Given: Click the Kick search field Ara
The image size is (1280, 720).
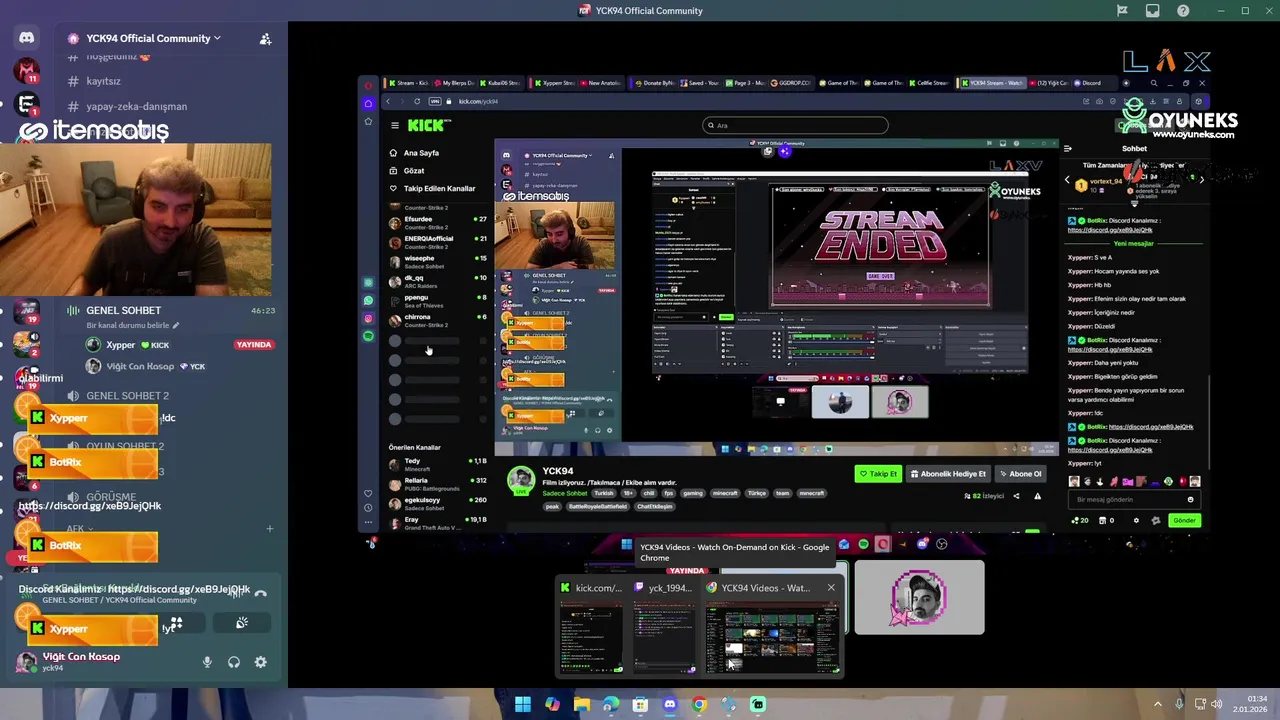Looking at the screenshot, I should click(795, 125).
